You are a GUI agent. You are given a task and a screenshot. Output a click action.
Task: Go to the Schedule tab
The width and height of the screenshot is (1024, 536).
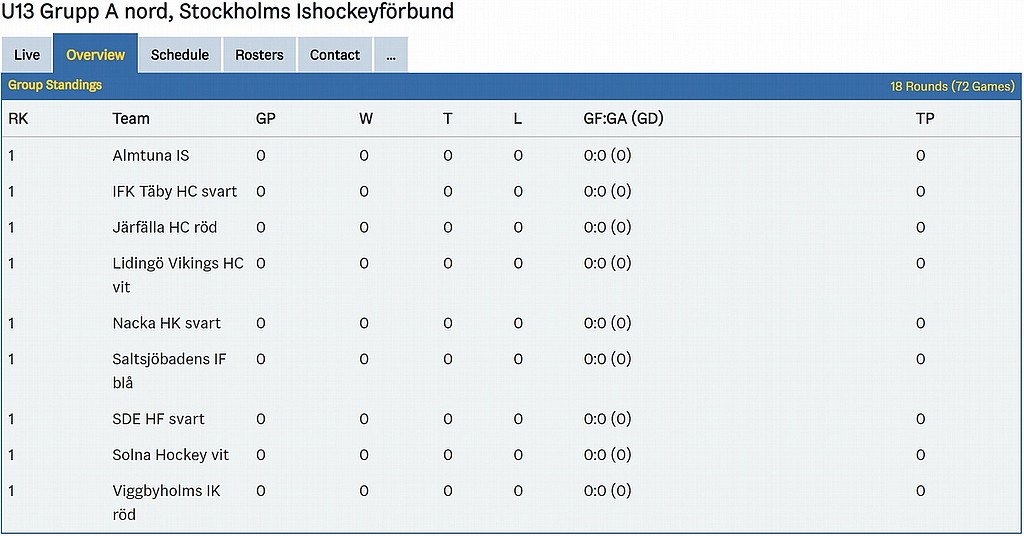180,55
